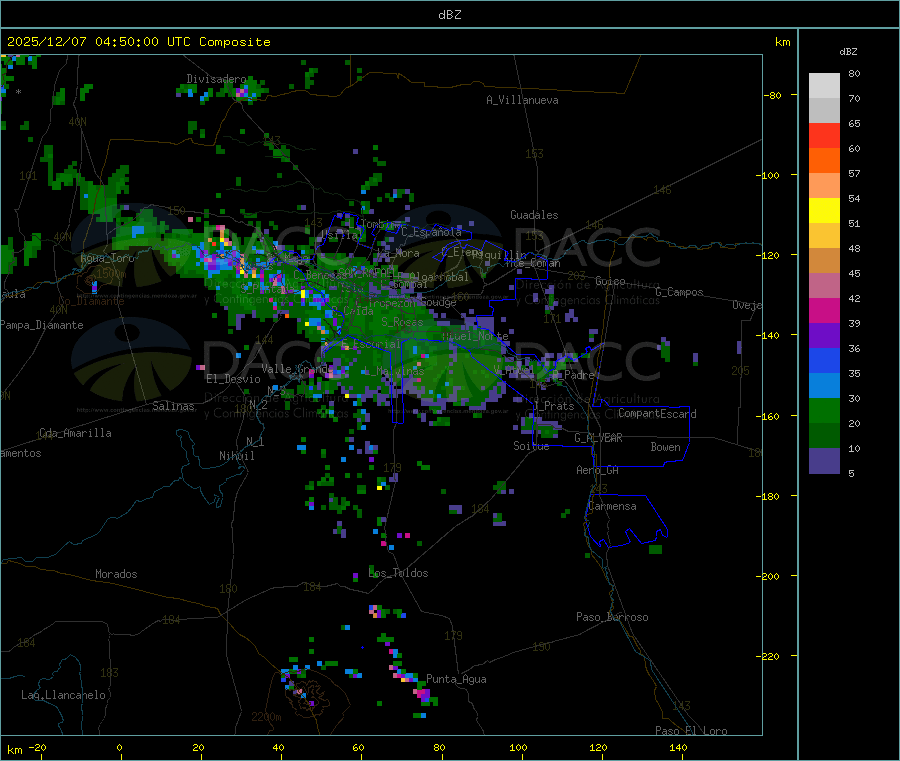Pick the purple 36–39 dBZ legend swatch
Image resolution: width=900 pixels, height=761 pixels.
pos(824,336)
